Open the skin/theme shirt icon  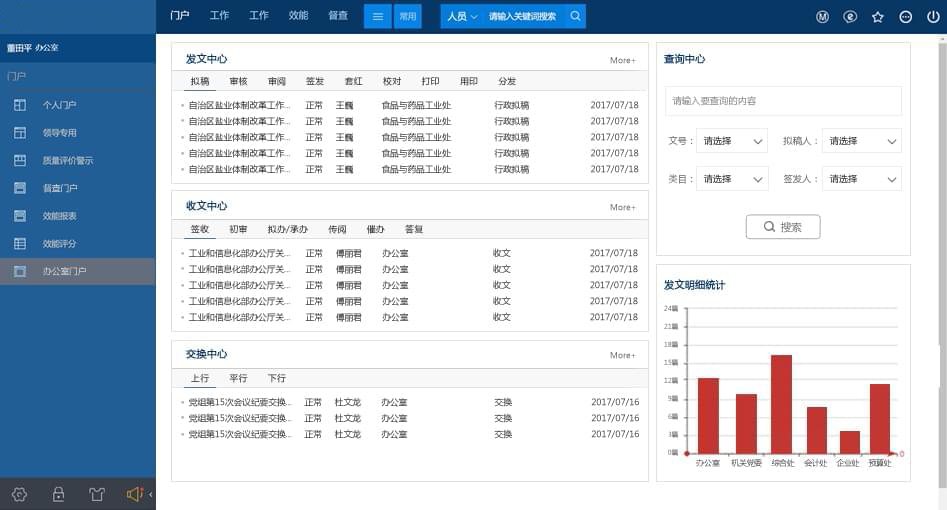pyautogui.click(x=96, y=494)
